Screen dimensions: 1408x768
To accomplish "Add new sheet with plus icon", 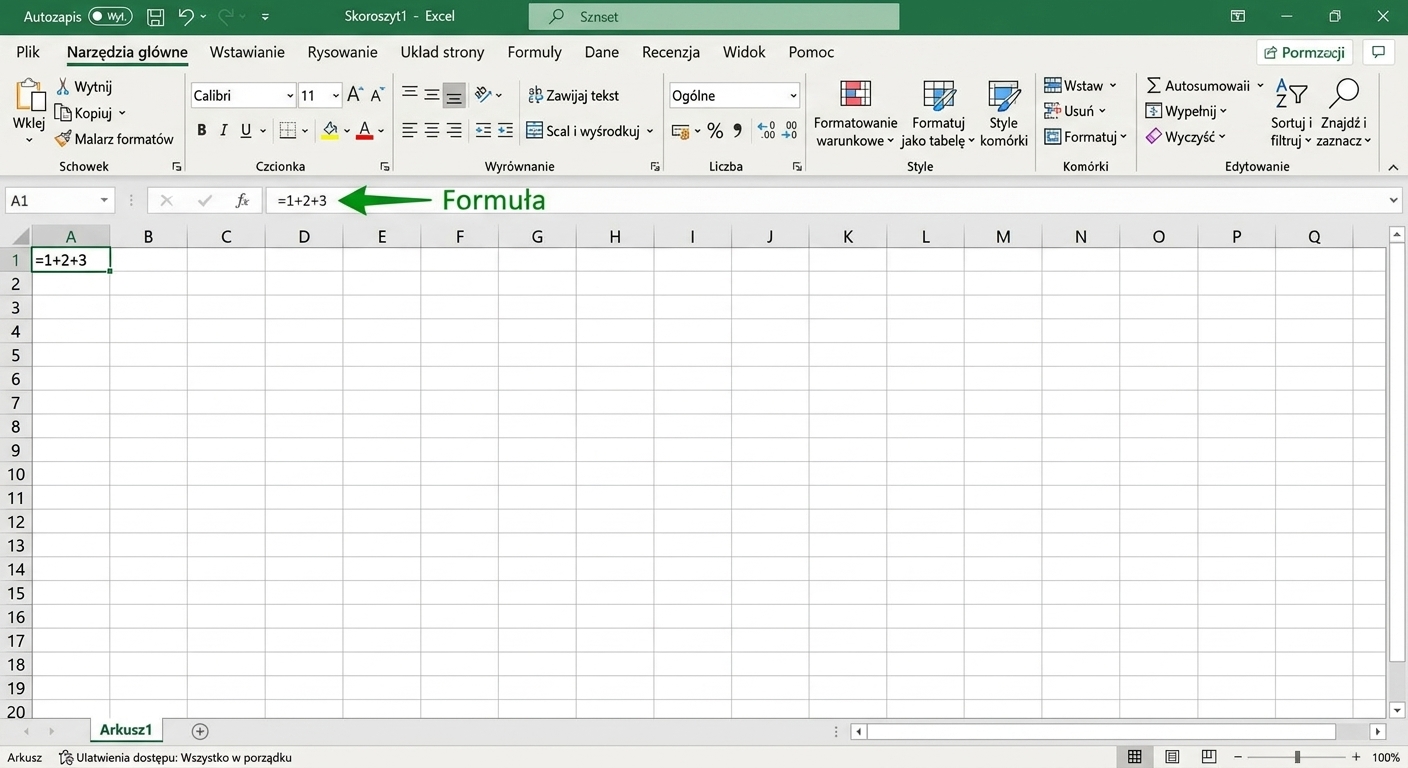I will [200, 731].
